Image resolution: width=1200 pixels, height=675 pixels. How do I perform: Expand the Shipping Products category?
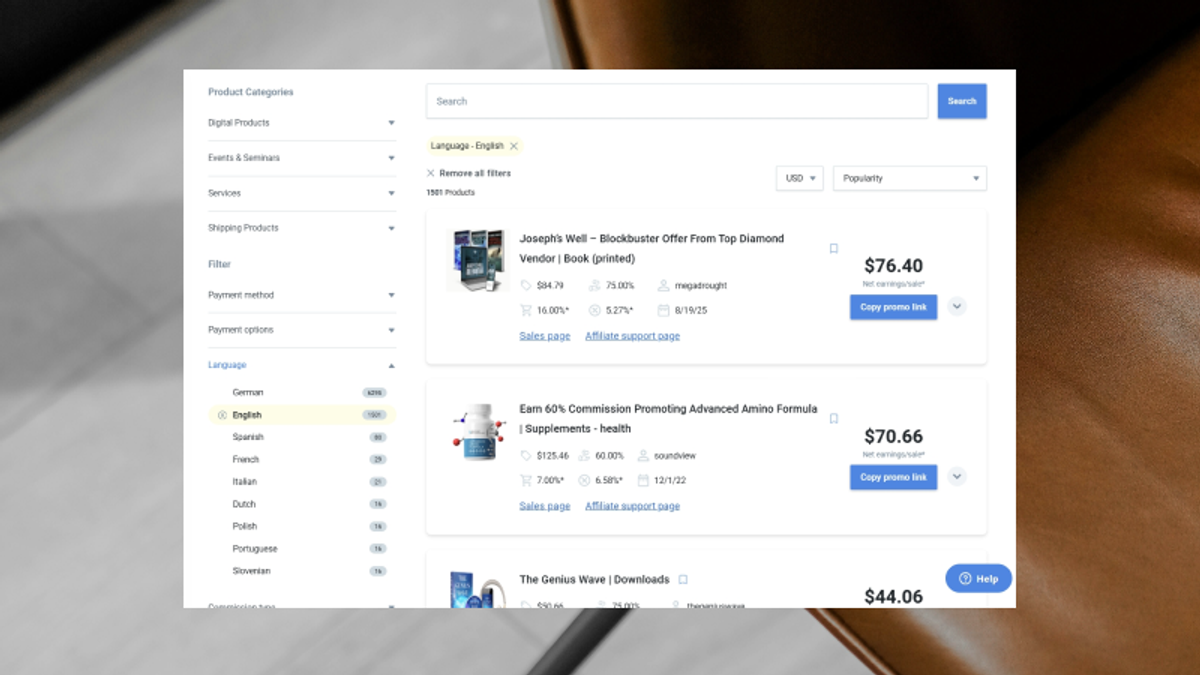tap(301, 228)
